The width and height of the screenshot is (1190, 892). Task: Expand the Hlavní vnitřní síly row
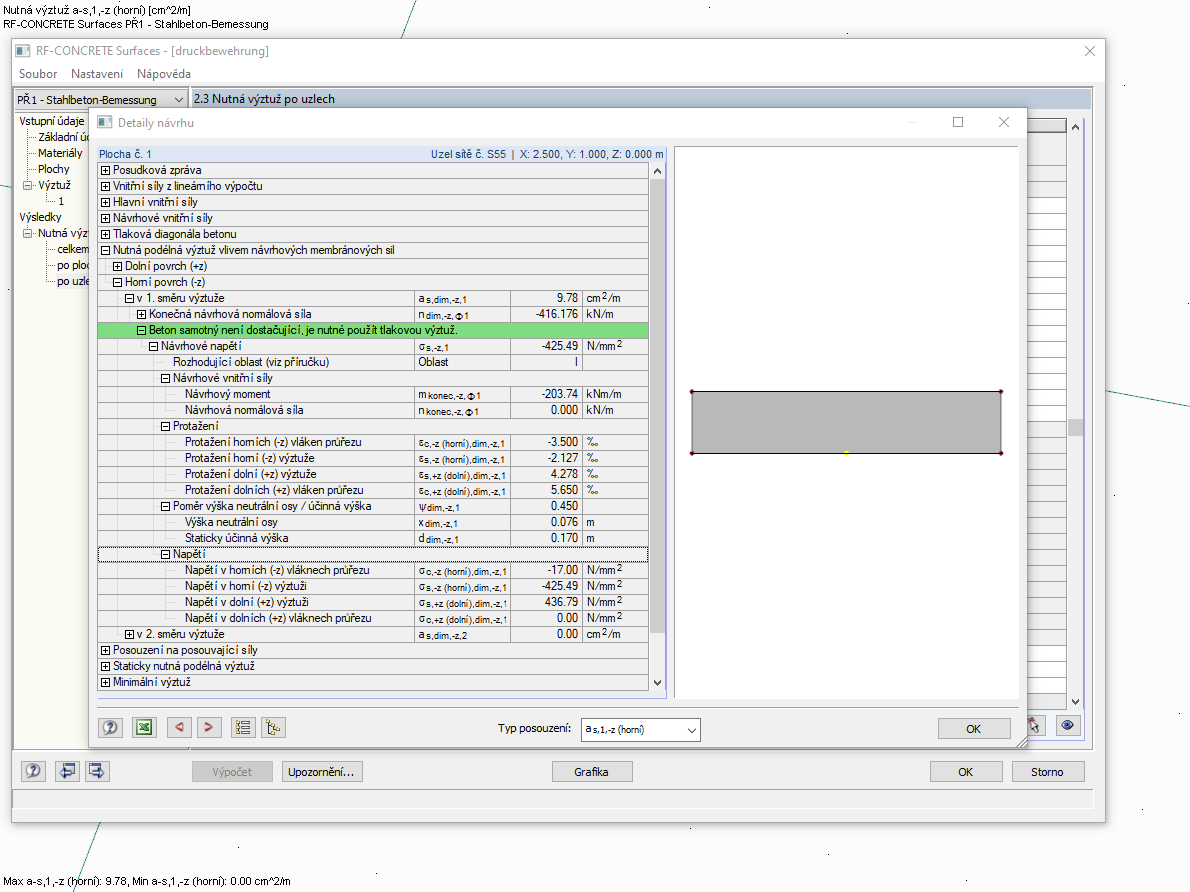click(x=105, y=202)
